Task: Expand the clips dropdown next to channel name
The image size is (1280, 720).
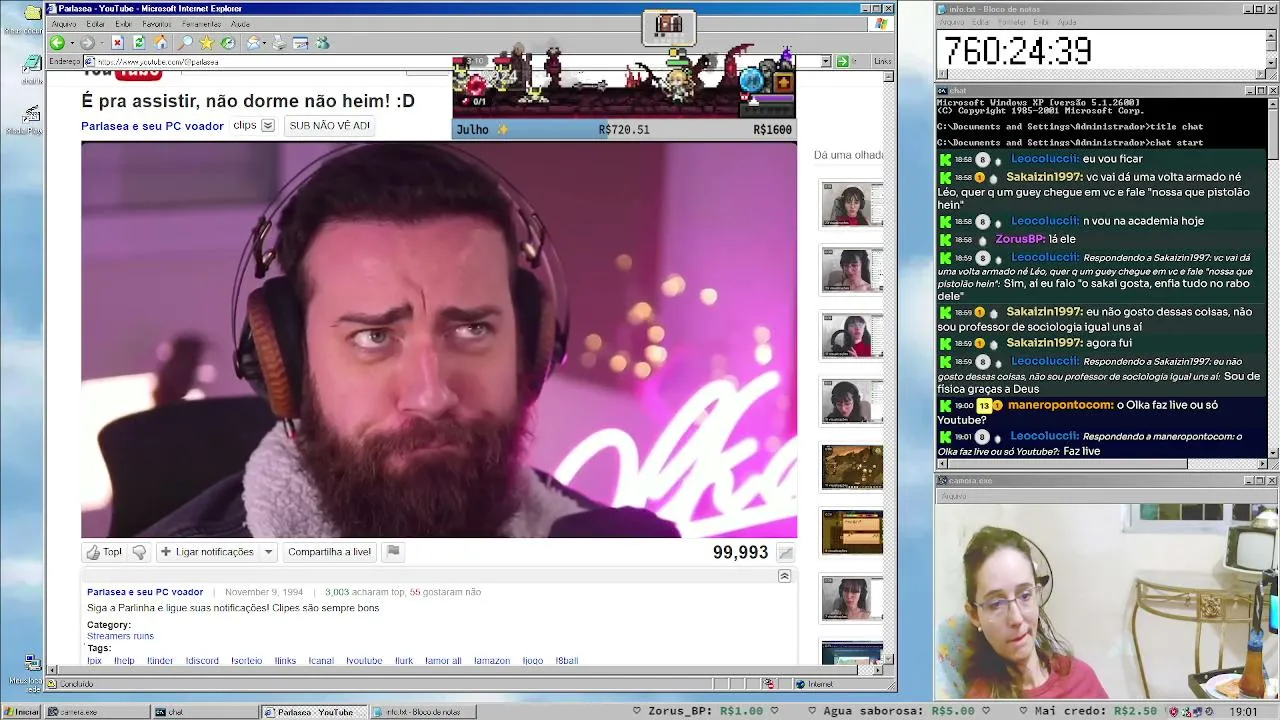Action: 267,126
